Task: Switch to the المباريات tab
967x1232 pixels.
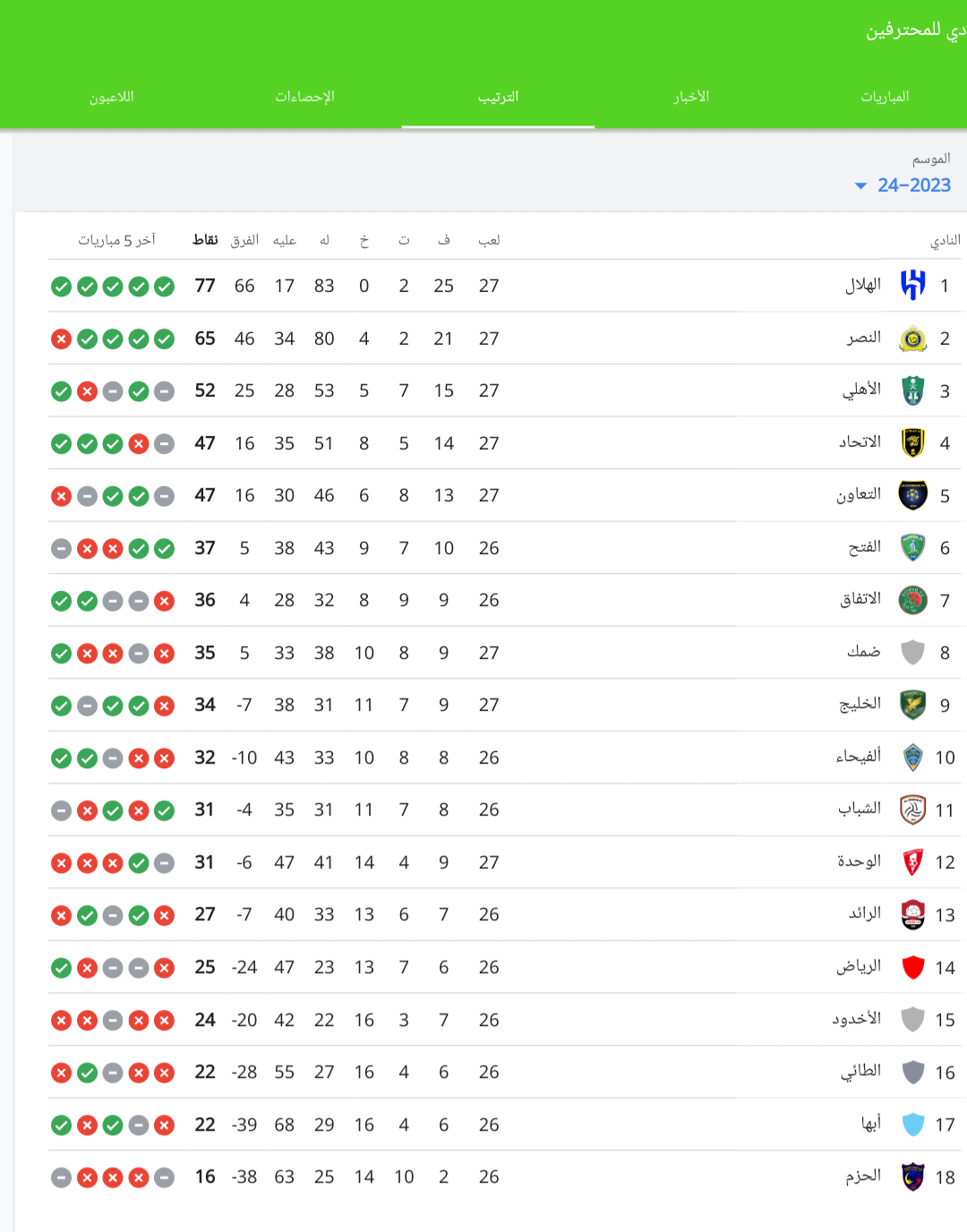Action: (x=885, y=97)
